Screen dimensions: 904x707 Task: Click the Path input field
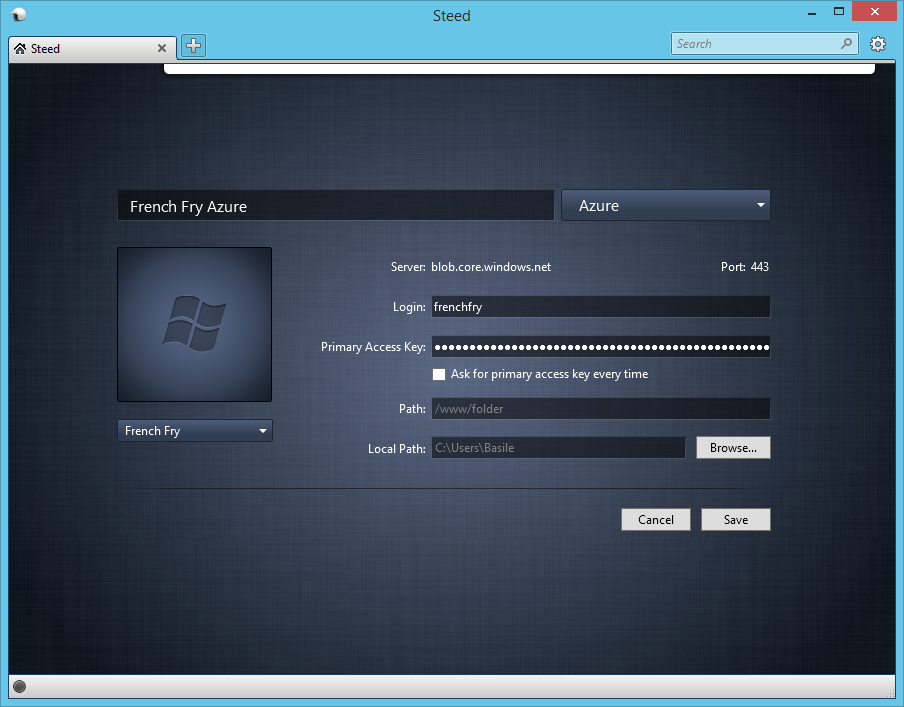(x=600, y=408)
